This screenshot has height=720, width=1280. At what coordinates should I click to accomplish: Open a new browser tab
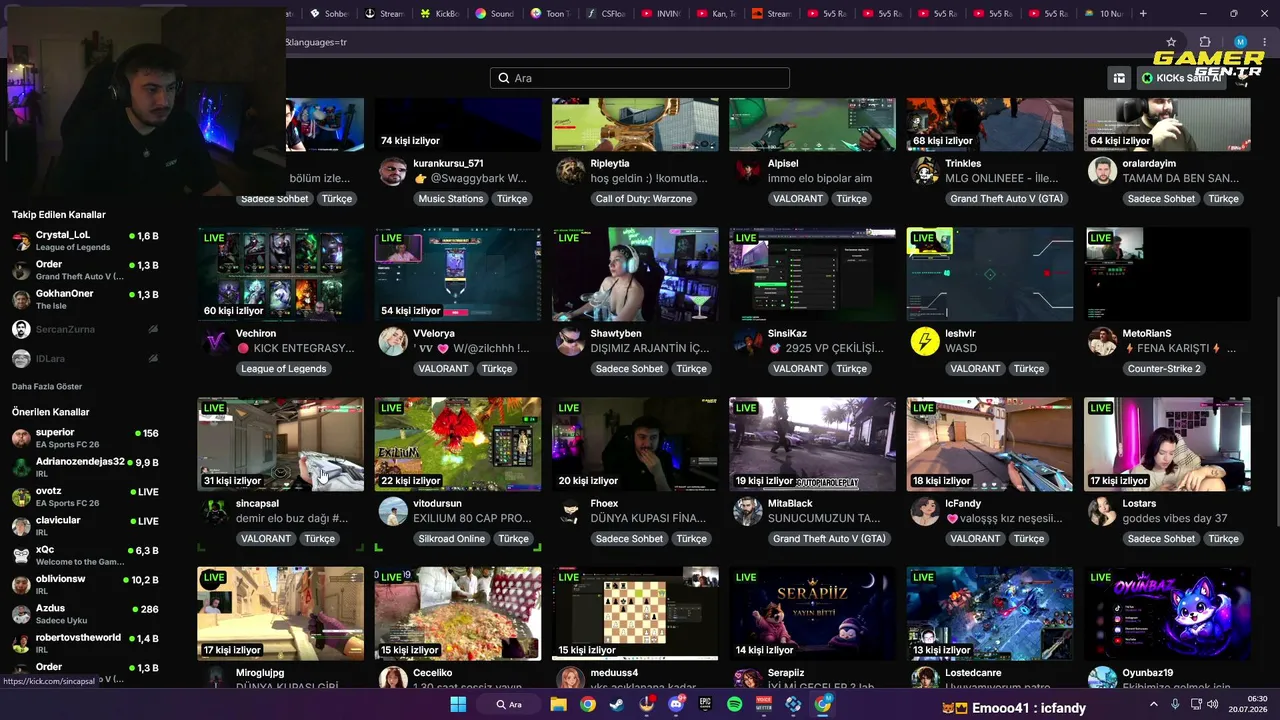[1143, 14]
